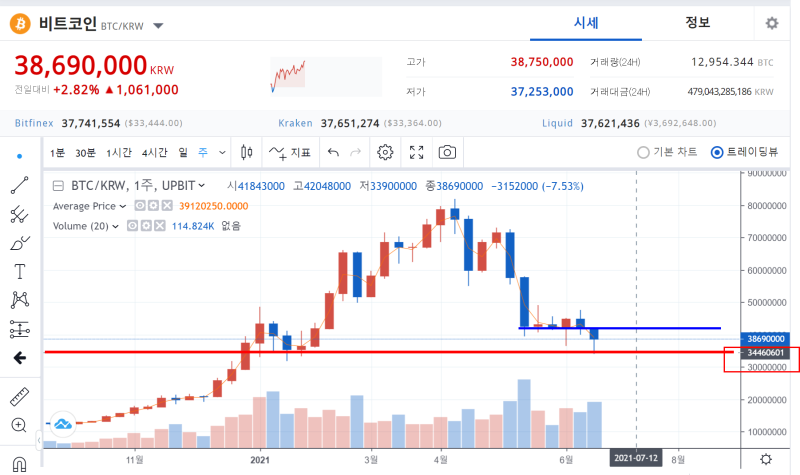Screen dimensions: 800x475
Task: Set chart interval to 일
Action: coord(183,153)
